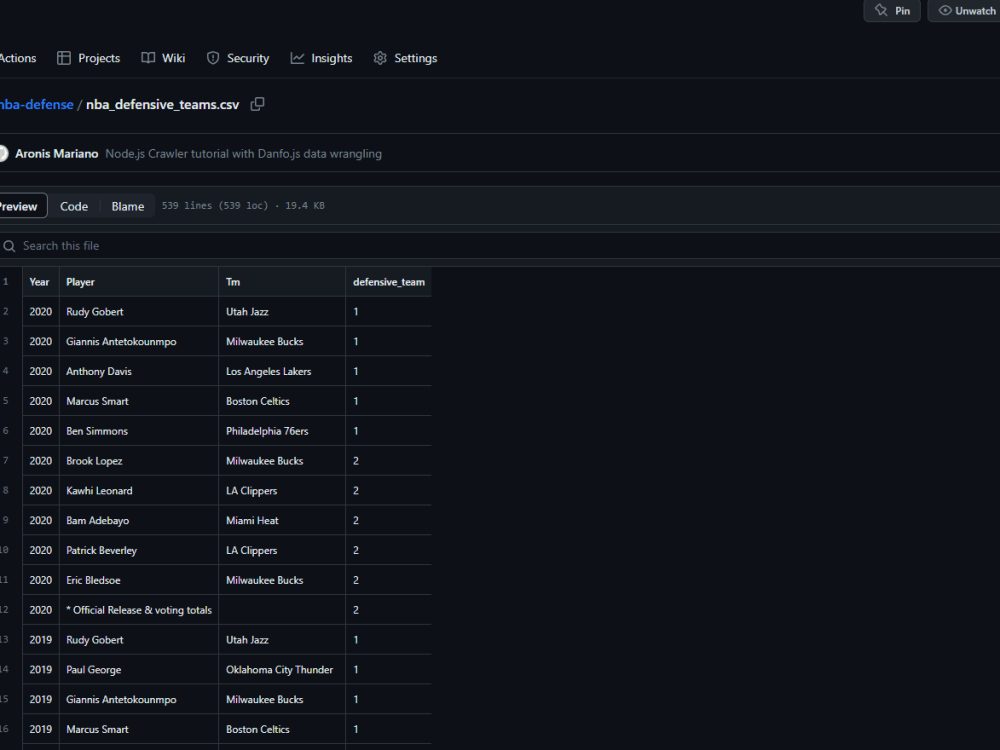Click line number 2
The width and height of the screenshot is (1000, 750).
(x=6, y=311)
